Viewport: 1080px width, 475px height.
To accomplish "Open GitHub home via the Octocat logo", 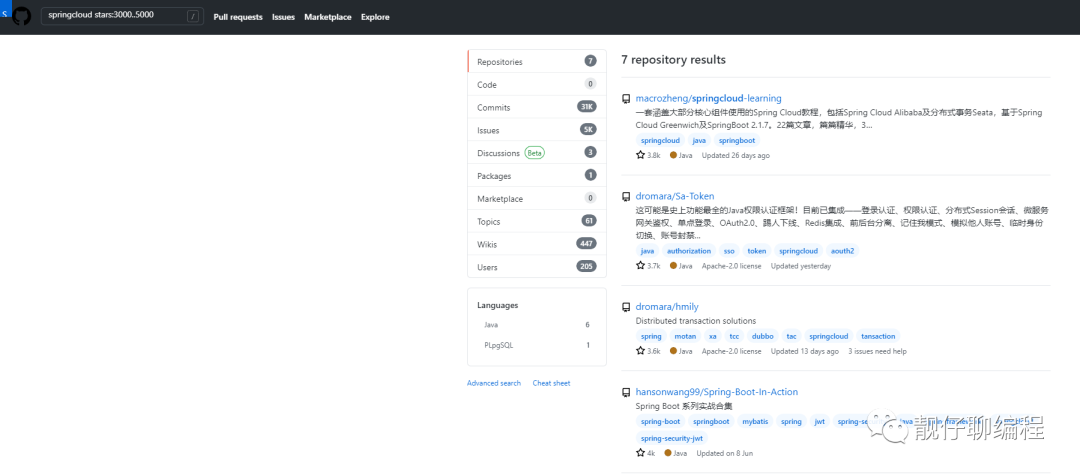I will 22,17.
